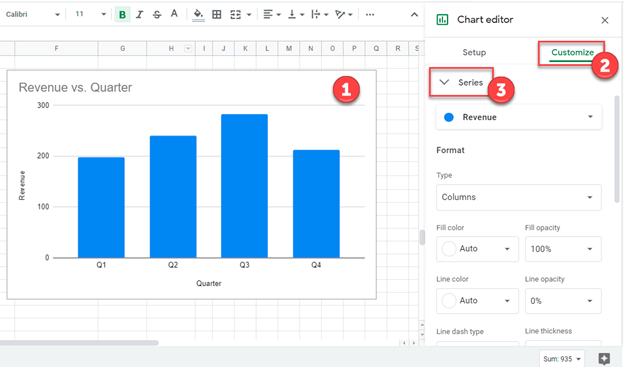The image size is (624, 367).
Task: Click the Chart editor vertical scrollbar
Action: point(617,149)
